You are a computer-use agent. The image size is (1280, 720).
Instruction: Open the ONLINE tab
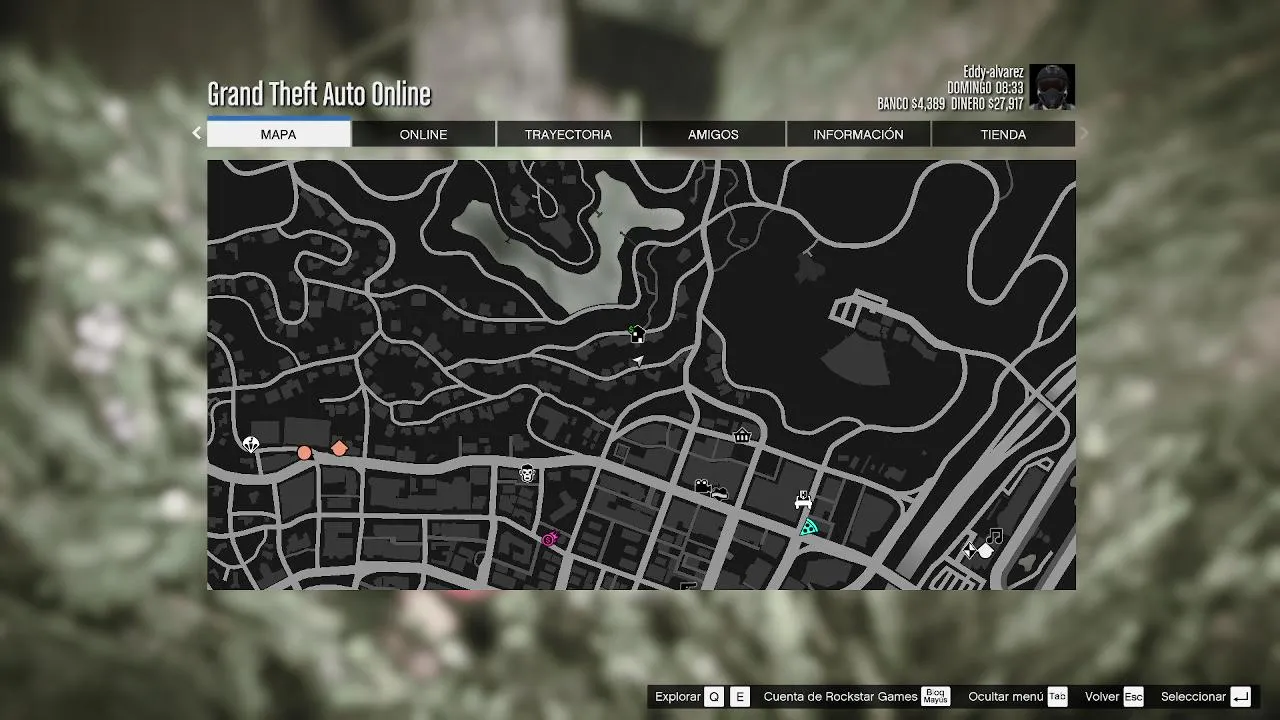point(423,134)
